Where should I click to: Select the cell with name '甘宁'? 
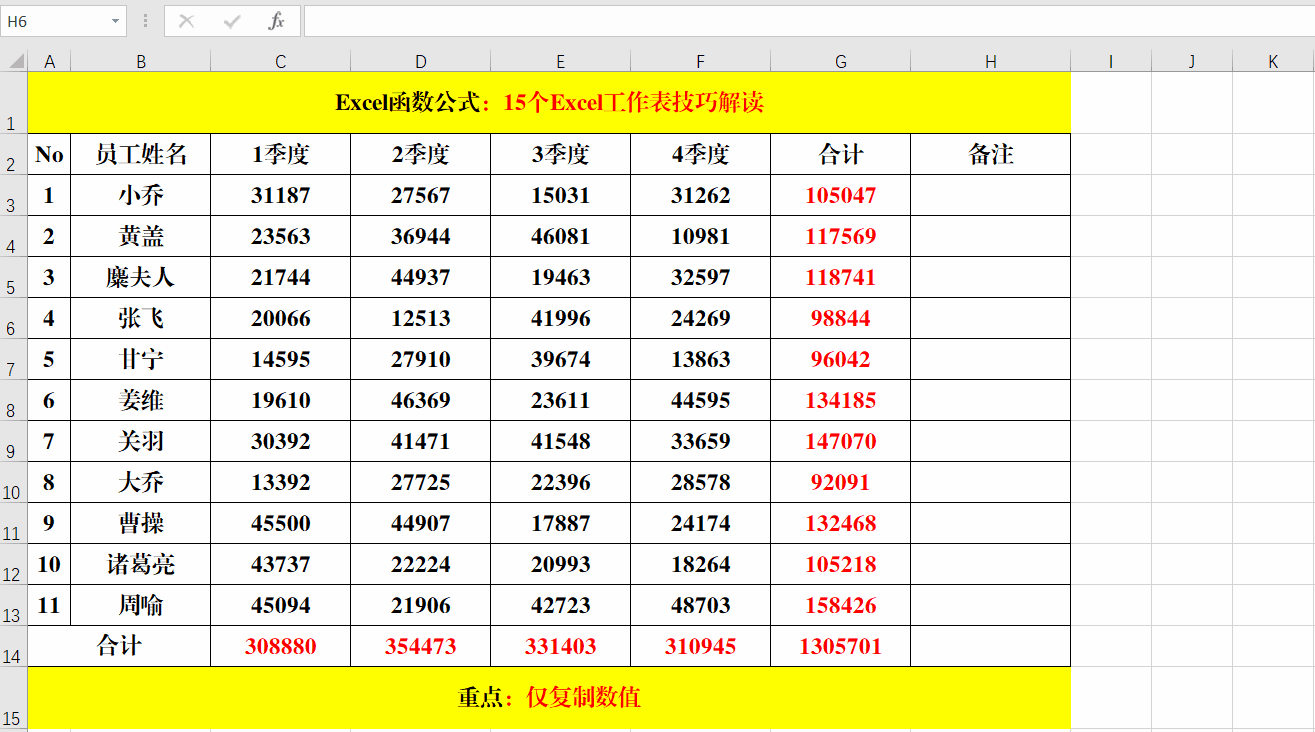[x=141, y=360]
